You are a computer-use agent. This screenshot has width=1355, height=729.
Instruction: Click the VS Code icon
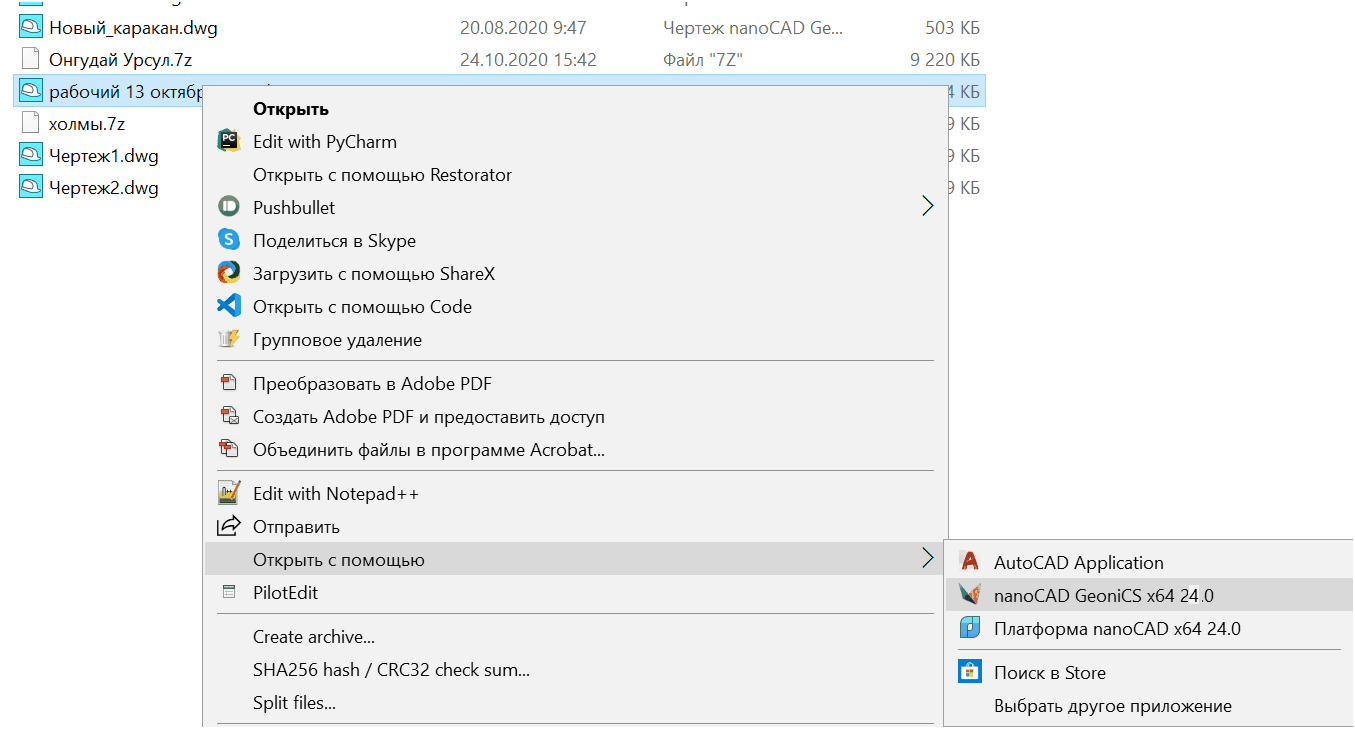tap(229, 307)
